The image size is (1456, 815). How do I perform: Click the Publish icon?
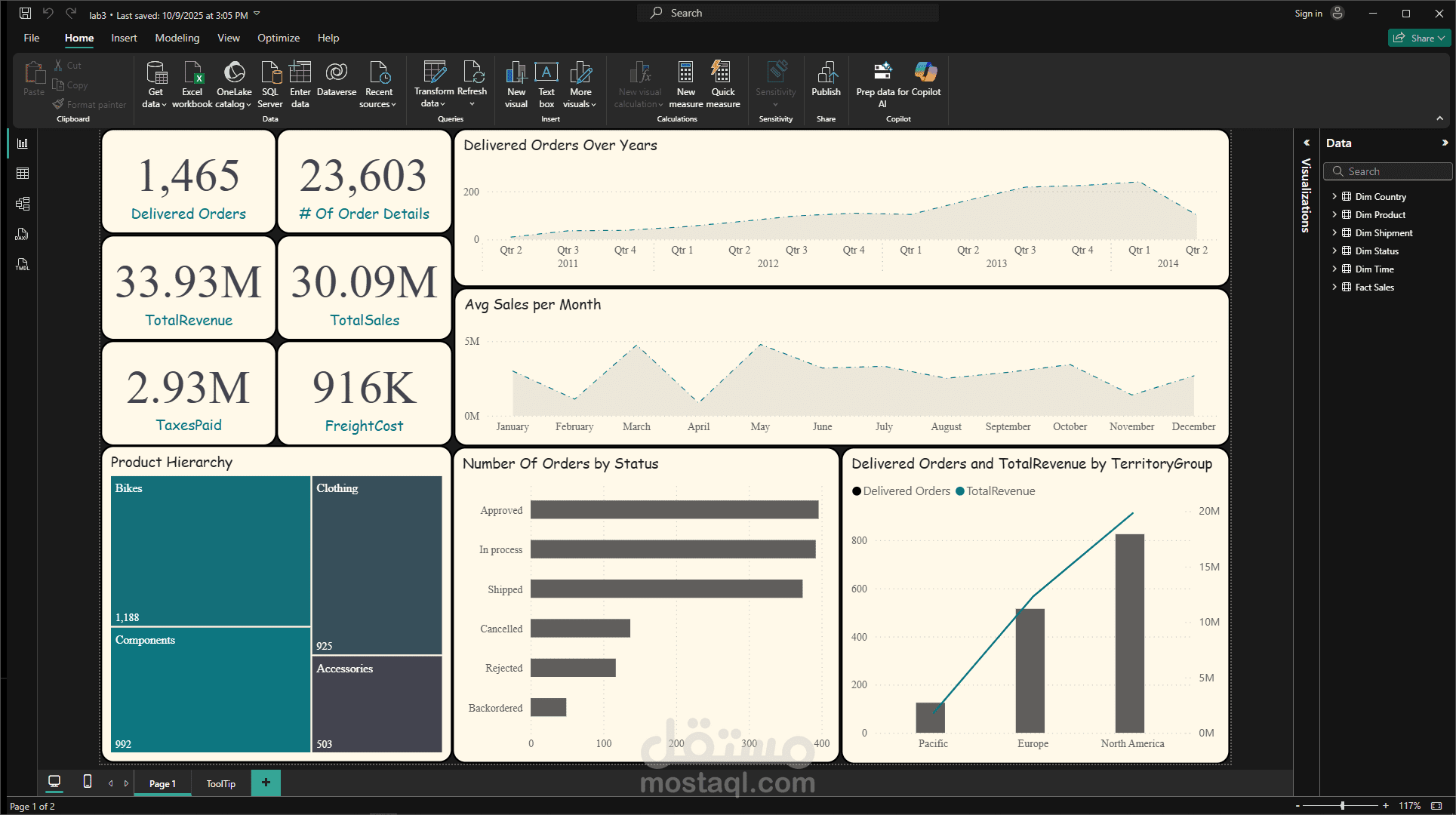(x=826, y=74)
